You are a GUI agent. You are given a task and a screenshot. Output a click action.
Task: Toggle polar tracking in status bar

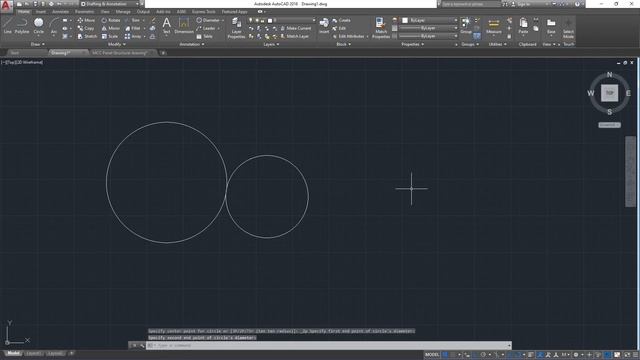[x=483, y=355]
